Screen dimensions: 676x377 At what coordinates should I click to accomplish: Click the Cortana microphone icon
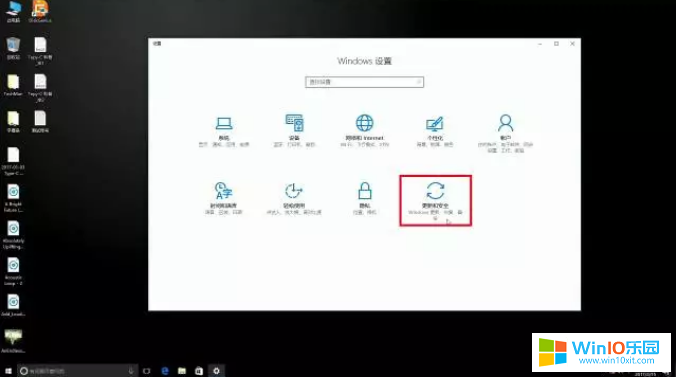pos(131,371)
